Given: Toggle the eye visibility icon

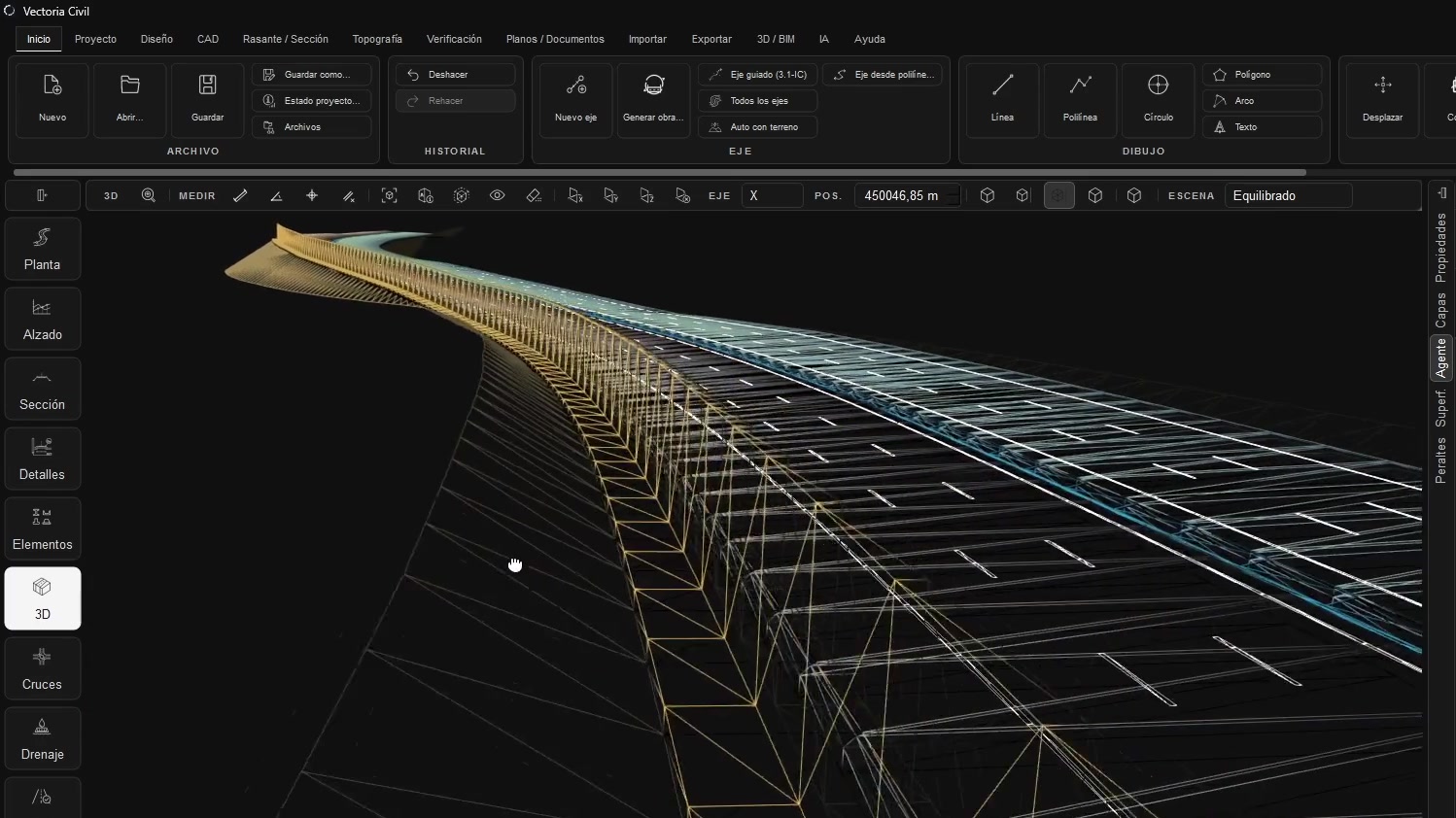Looking at the screenshot, I should 498,195.
